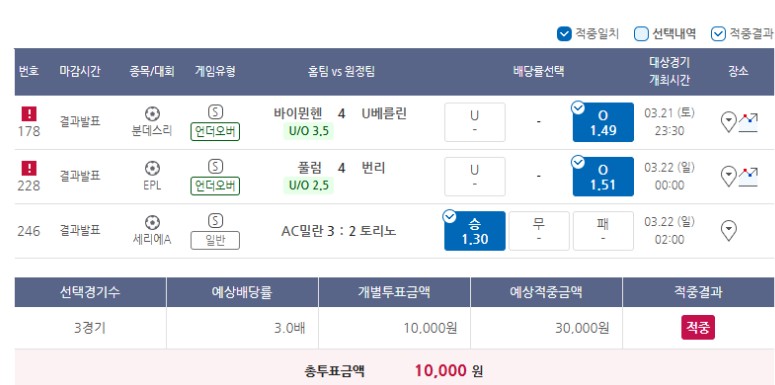Toggle the 적중결과 checkbox

(x=718, y=34)
